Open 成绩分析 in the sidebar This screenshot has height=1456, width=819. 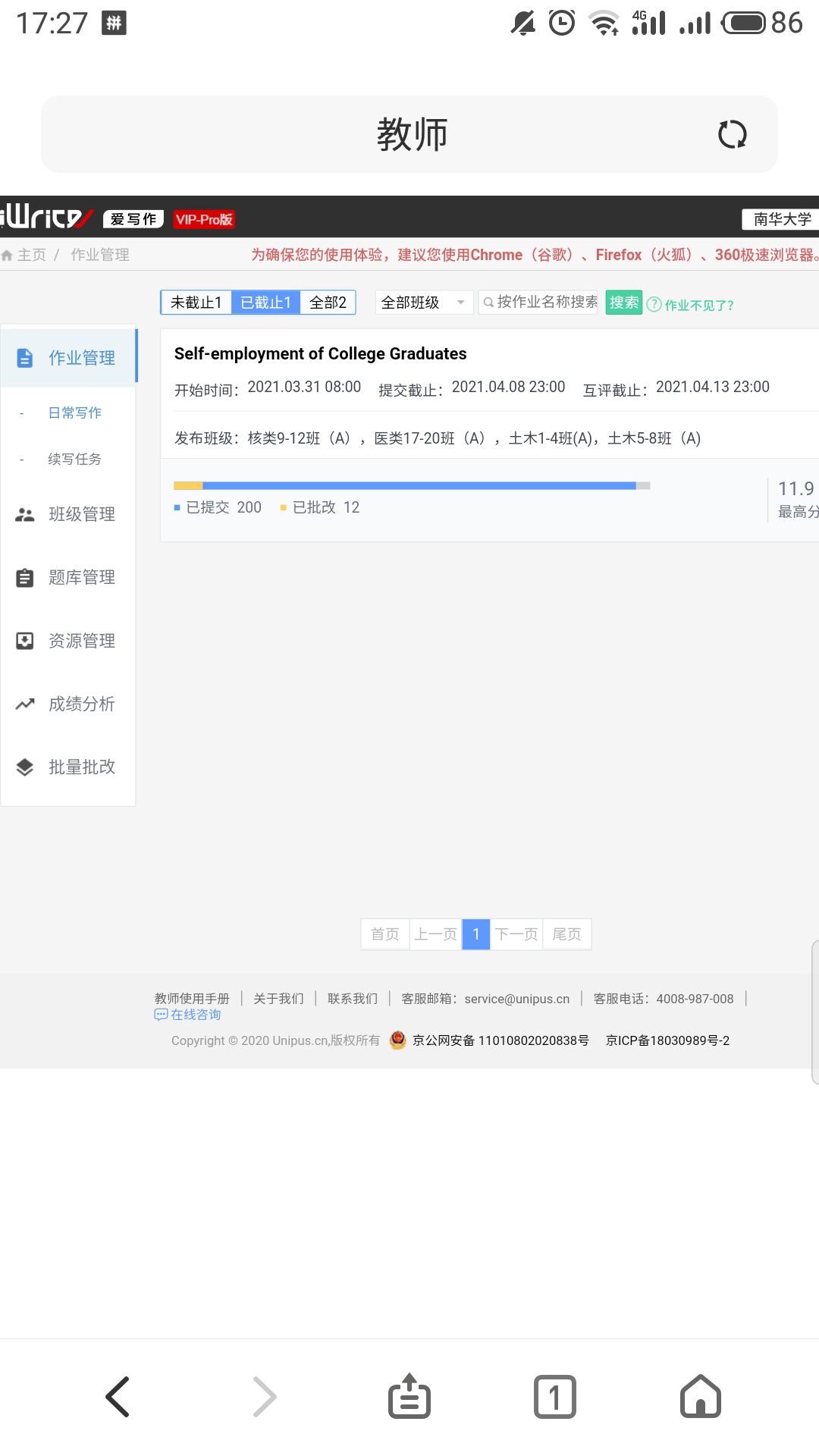point(68,704)
